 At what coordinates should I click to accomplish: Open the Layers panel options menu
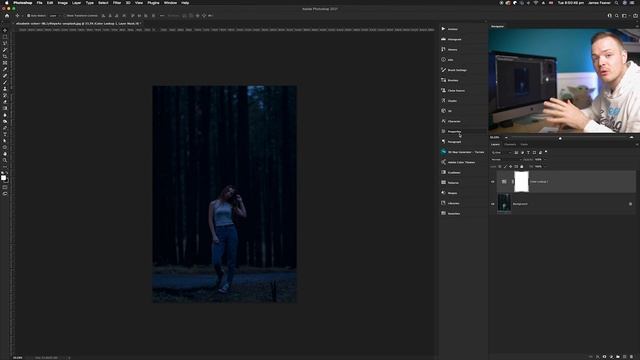point(636,144)
